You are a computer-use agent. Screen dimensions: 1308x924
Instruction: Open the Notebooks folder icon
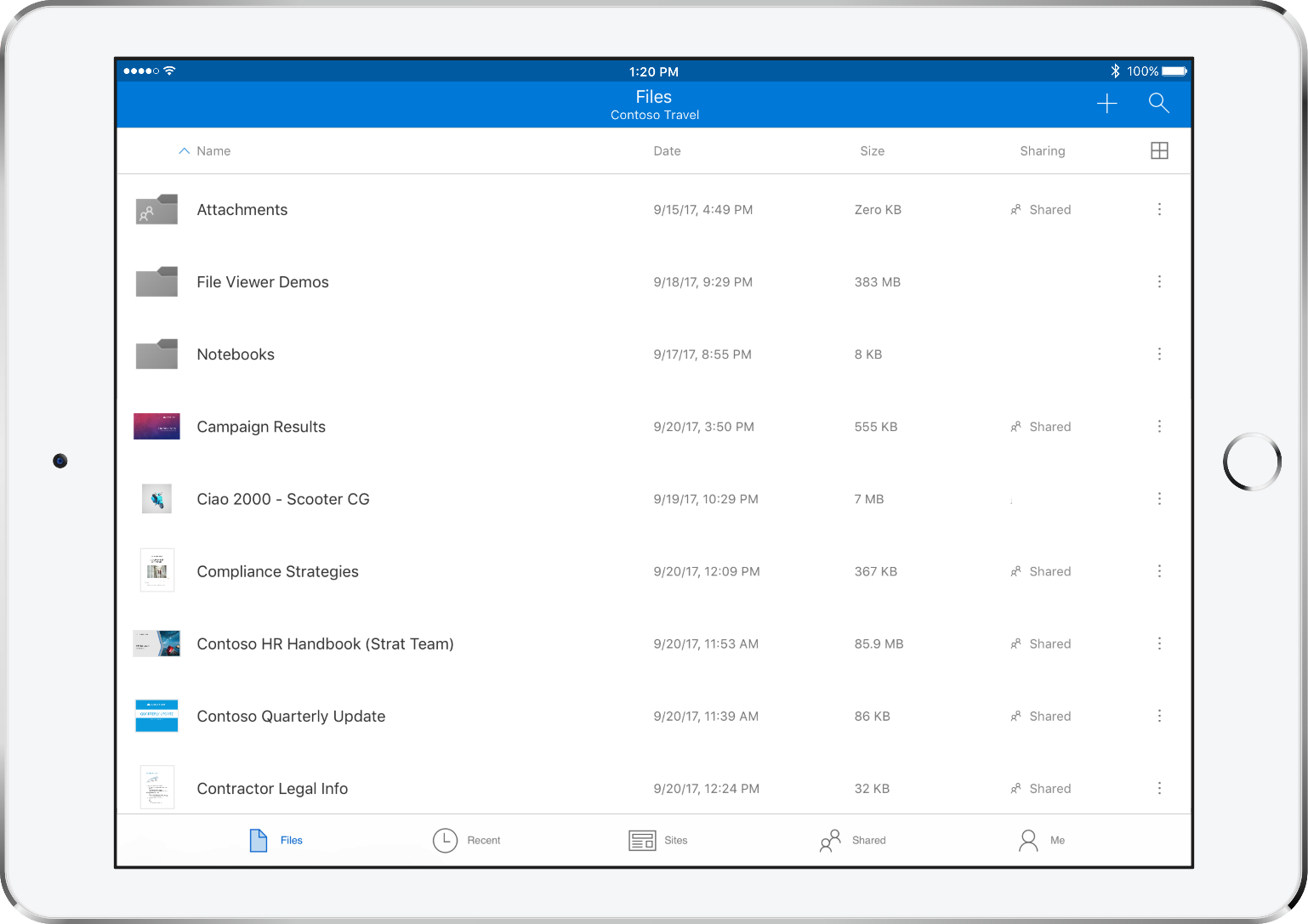click(x=156, y=354)
